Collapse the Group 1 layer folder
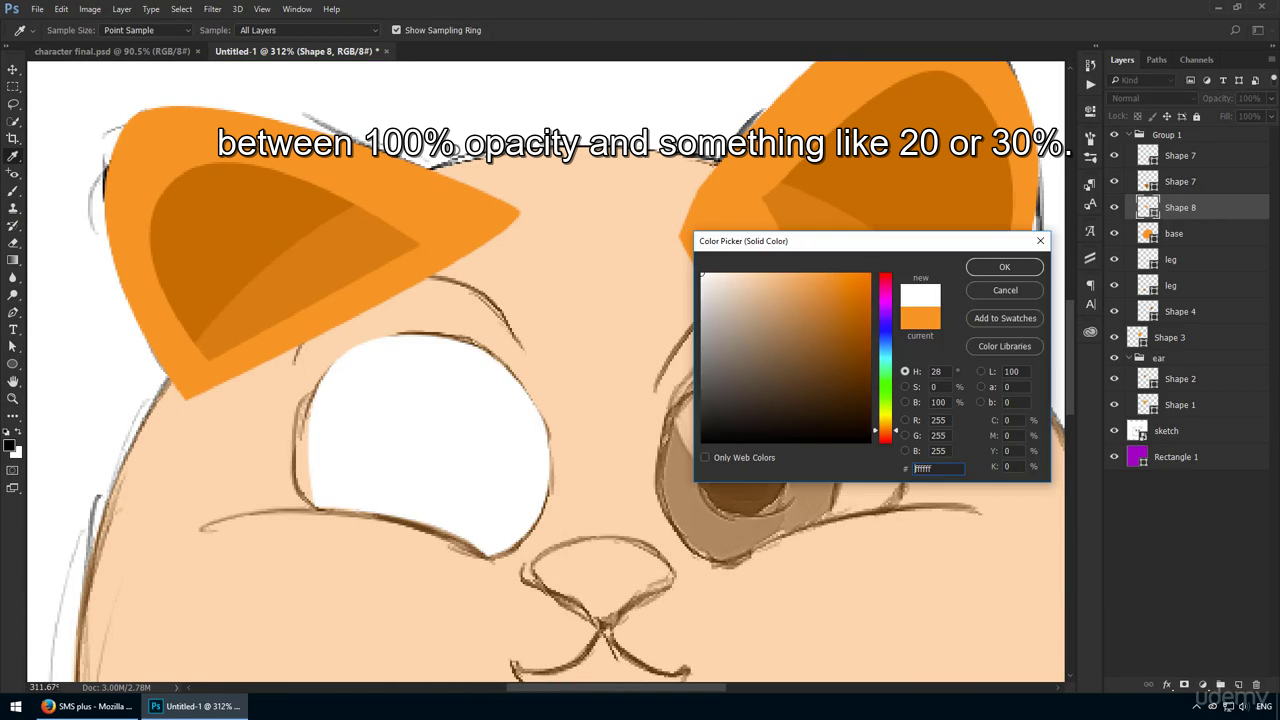1280x720 pixels. pos(1128,135)
